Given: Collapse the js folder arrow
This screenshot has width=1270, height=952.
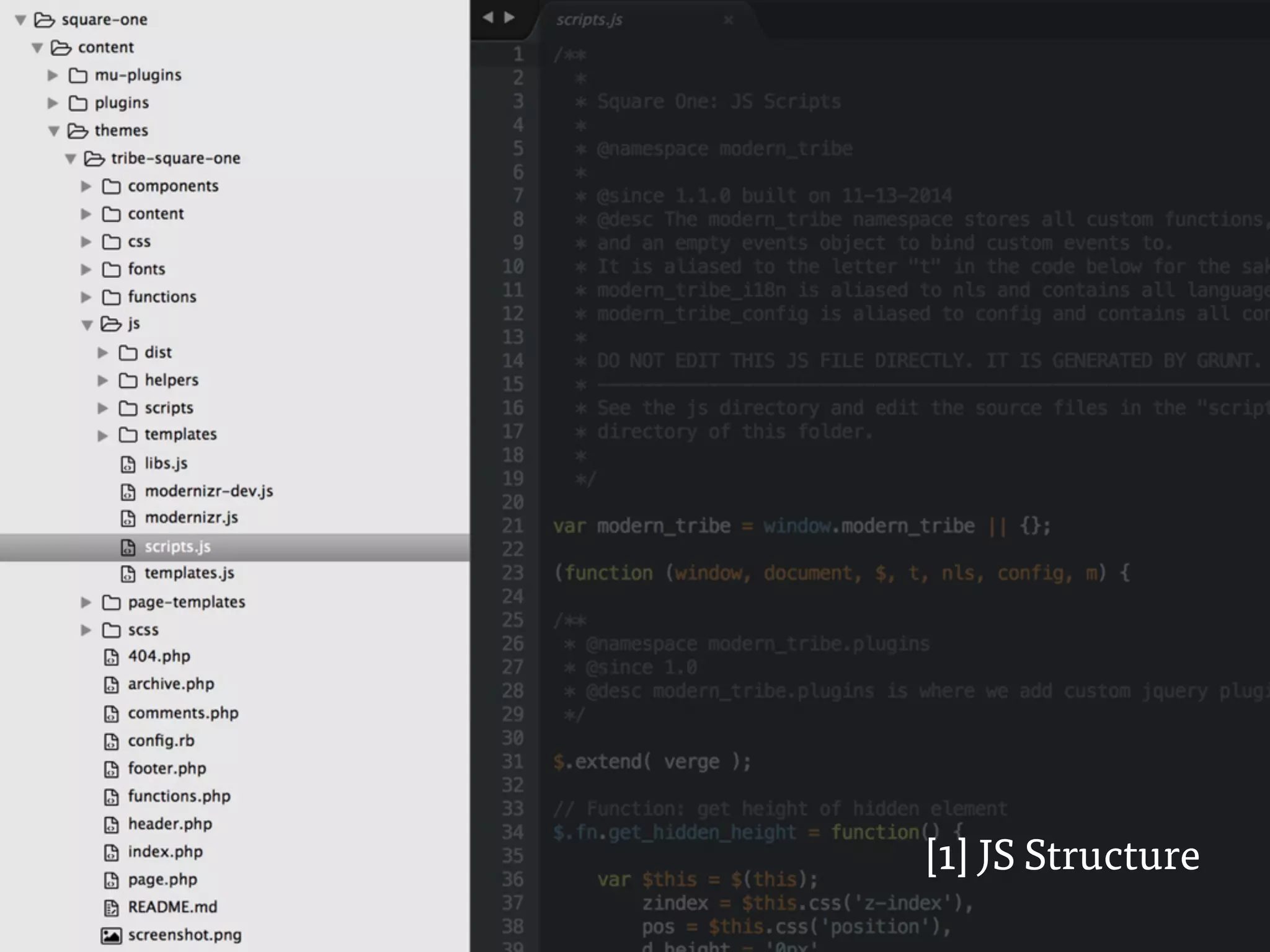Looking at the screenshot, I should [87, 324].
